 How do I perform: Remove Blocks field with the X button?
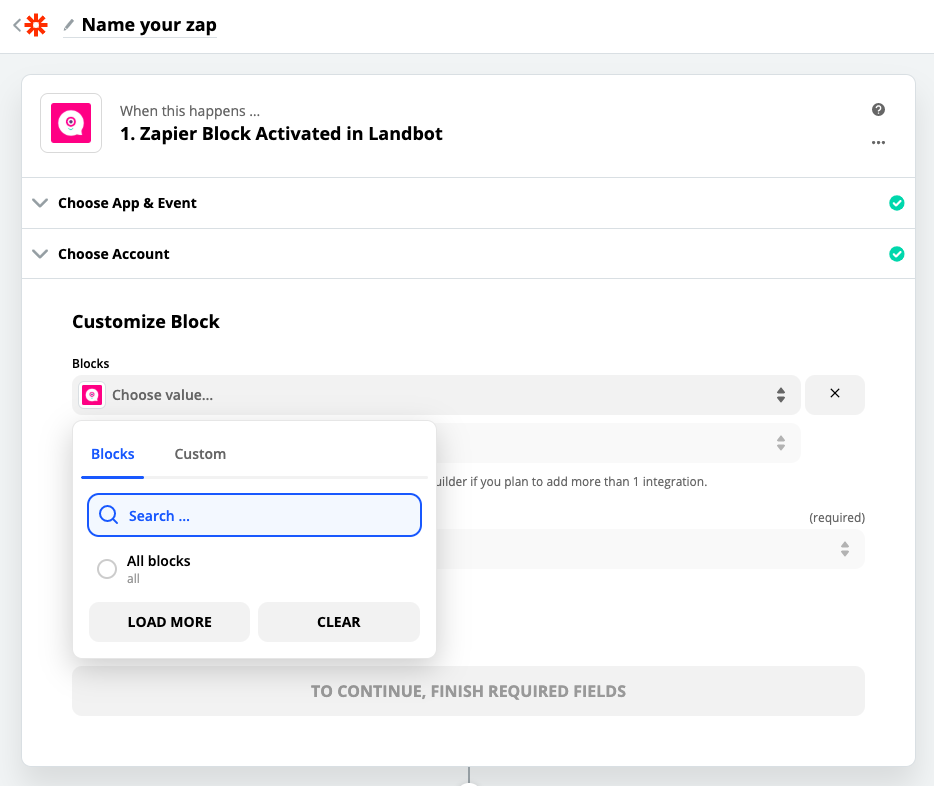click(x=835, y=394)
